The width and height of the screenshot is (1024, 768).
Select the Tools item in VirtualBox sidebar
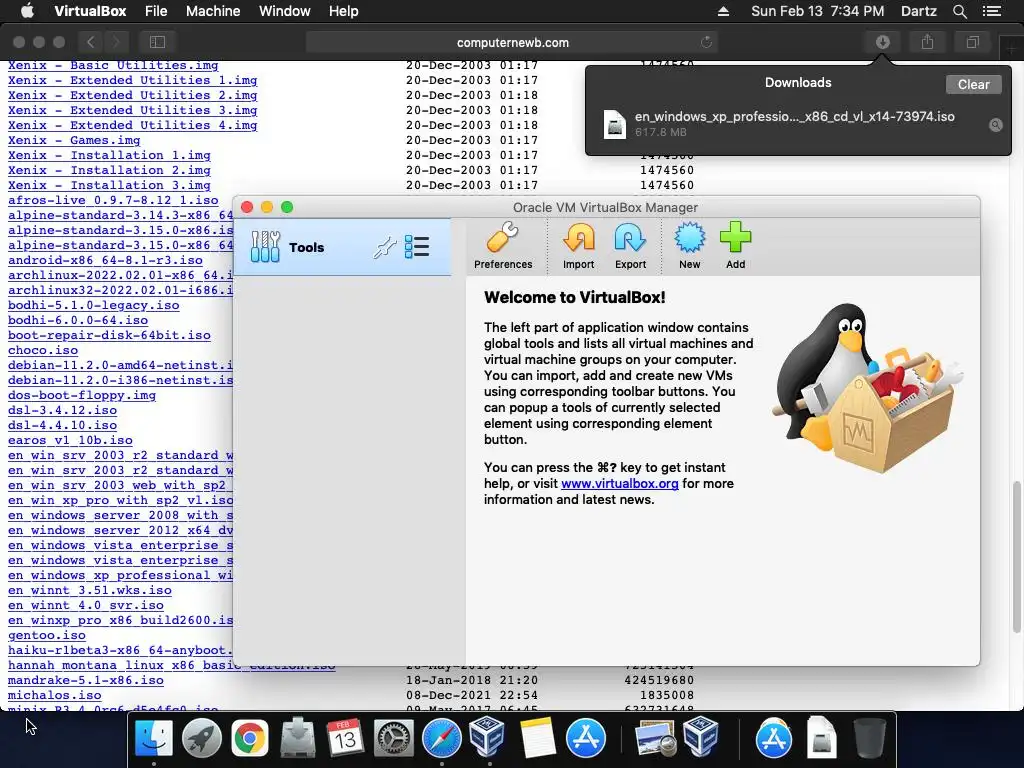click(342, 247)
